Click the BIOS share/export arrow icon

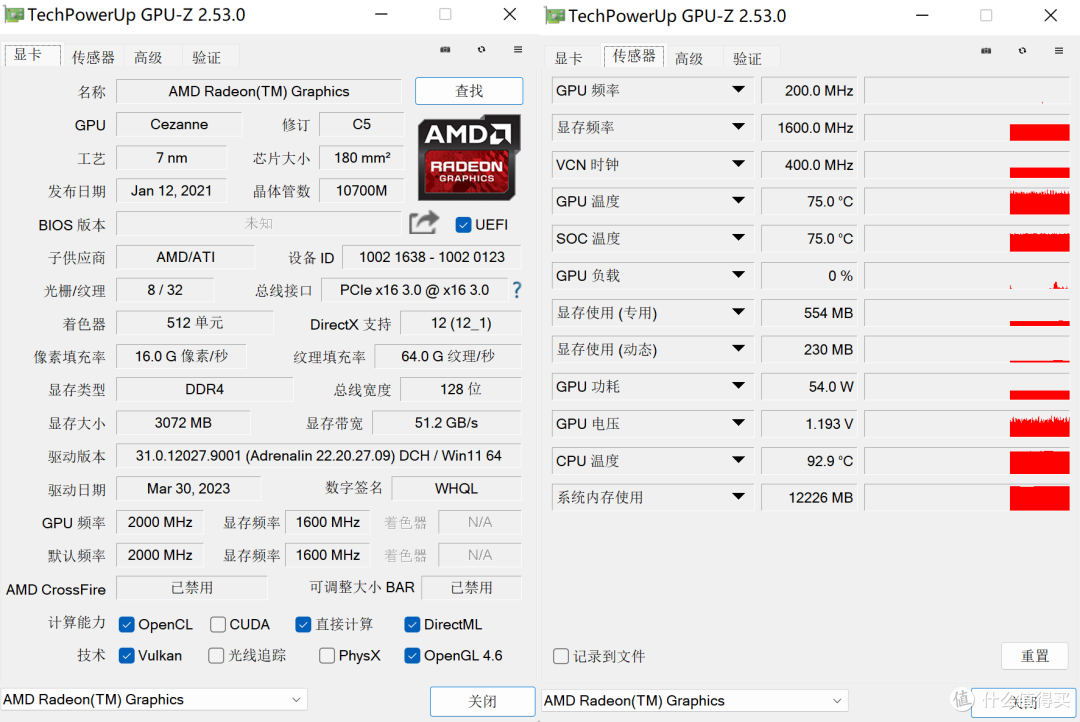[424, 223]
